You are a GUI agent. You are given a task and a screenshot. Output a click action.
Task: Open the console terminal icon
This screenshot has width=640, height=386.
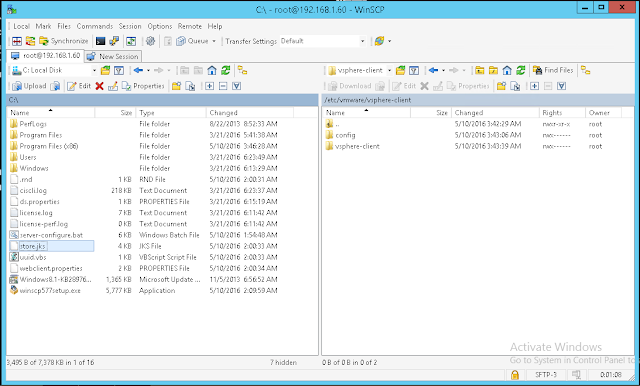click(100, 41)
